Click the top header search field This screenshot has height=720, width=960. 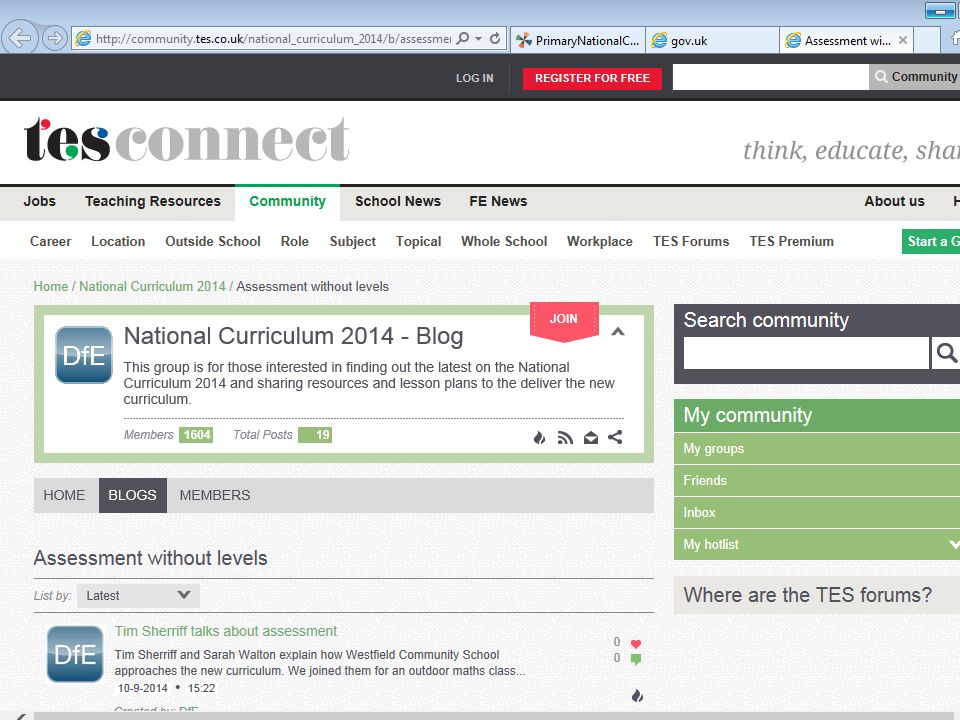click(x=770, y=77)
